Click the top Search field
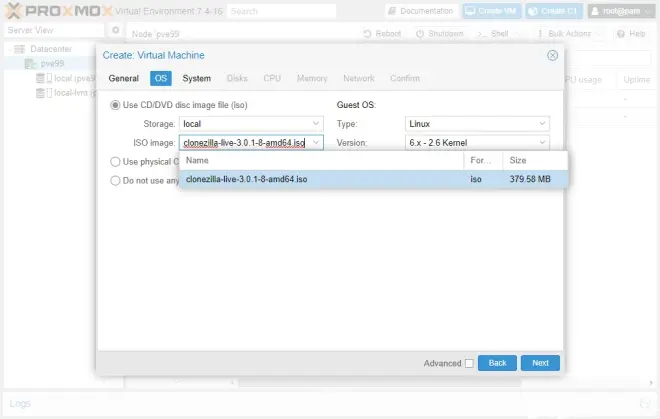This screenshot has width=660, height=419. pyautogui.click(x=282, y=11)
